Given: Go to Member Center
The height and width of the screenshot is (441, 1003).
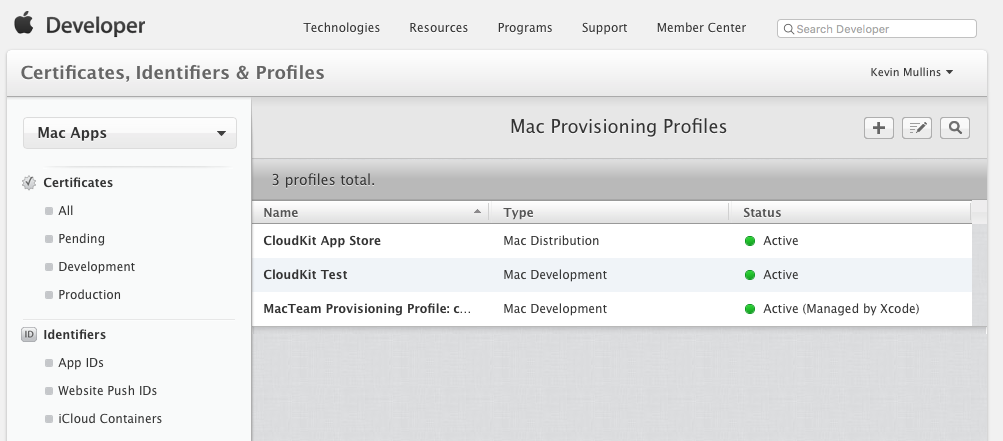Looking at the screenshot, I should (x=701, y=28).
